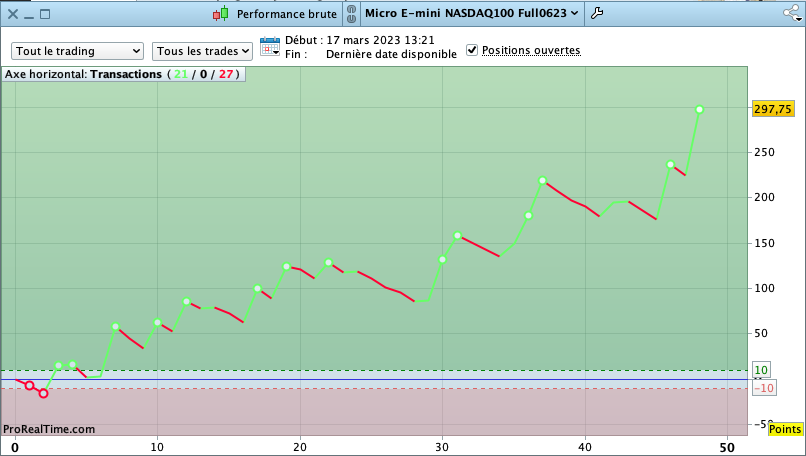Screen dimensions: 806x456
Task: Click the red -10 threshold label
Action: (x=764, y=388)
